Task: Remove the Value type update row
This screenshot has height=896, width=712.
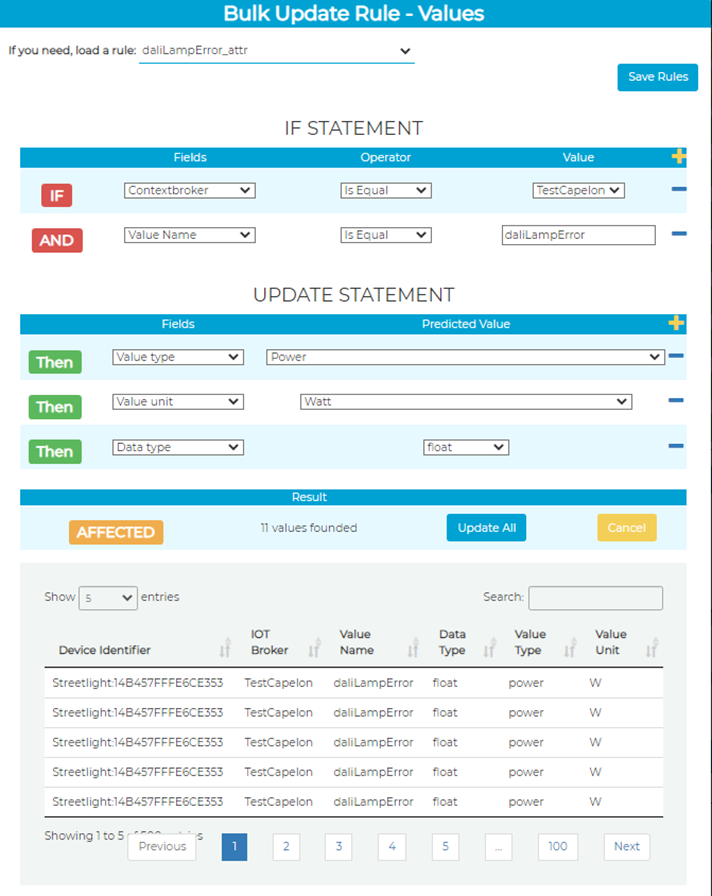Action: click(676, 356)
